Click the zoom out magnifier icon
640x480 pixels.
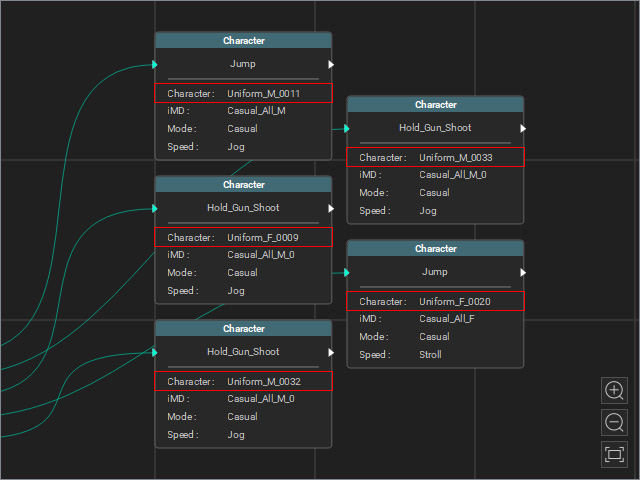[614, 422]
